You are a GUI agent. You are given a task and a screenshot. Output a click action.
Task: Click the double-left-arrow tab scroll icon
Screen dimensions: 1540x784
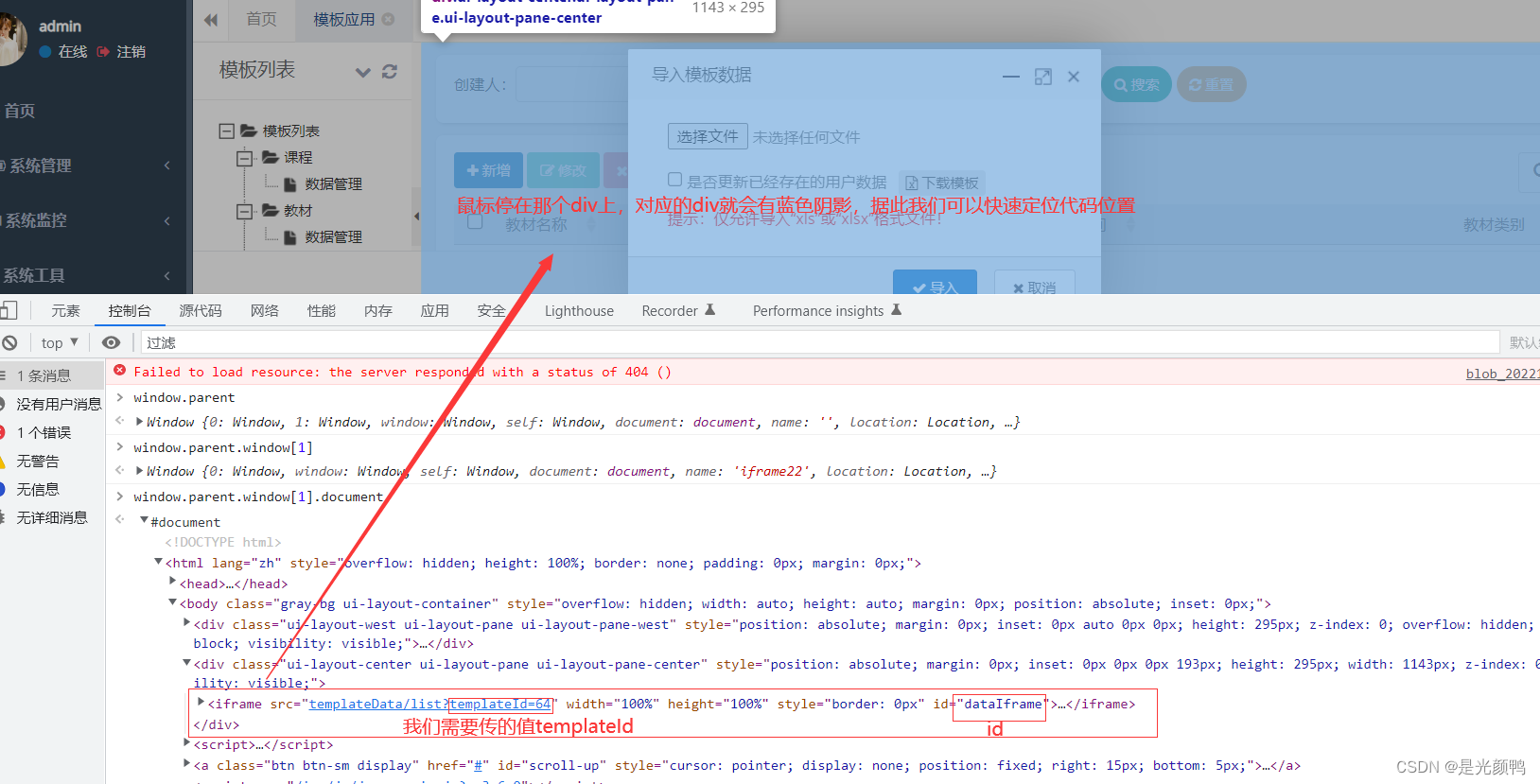tap(211, 20)
